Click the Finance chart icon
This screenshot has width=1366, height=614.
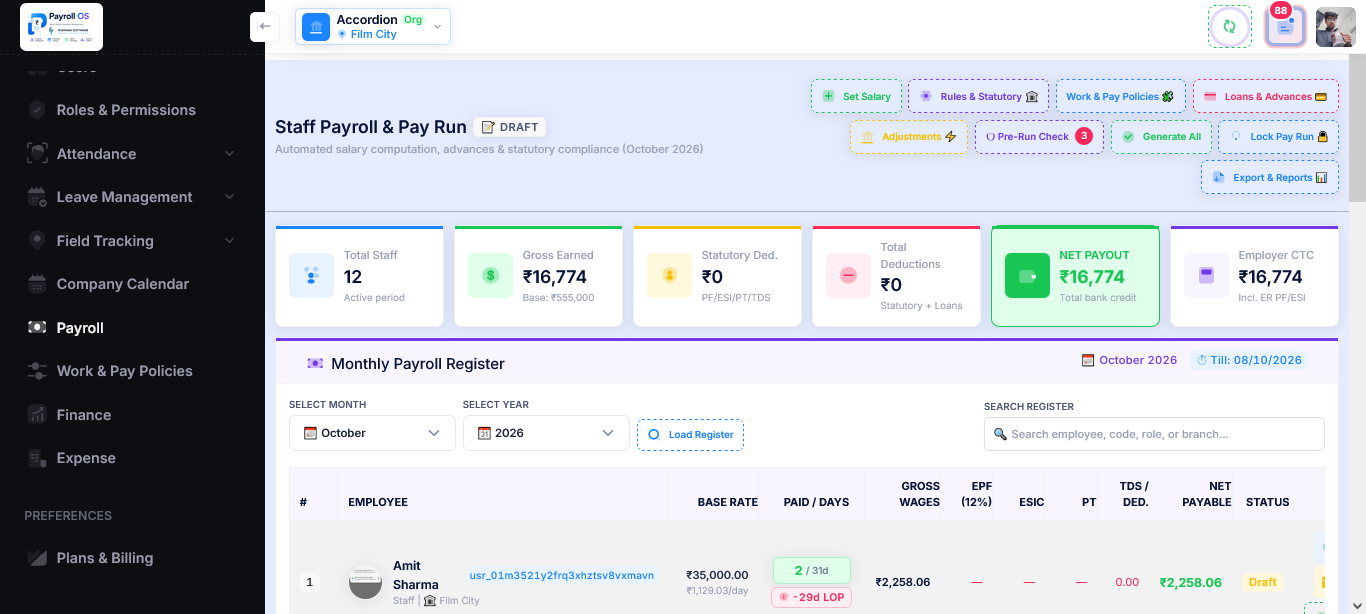click(37, 415)
